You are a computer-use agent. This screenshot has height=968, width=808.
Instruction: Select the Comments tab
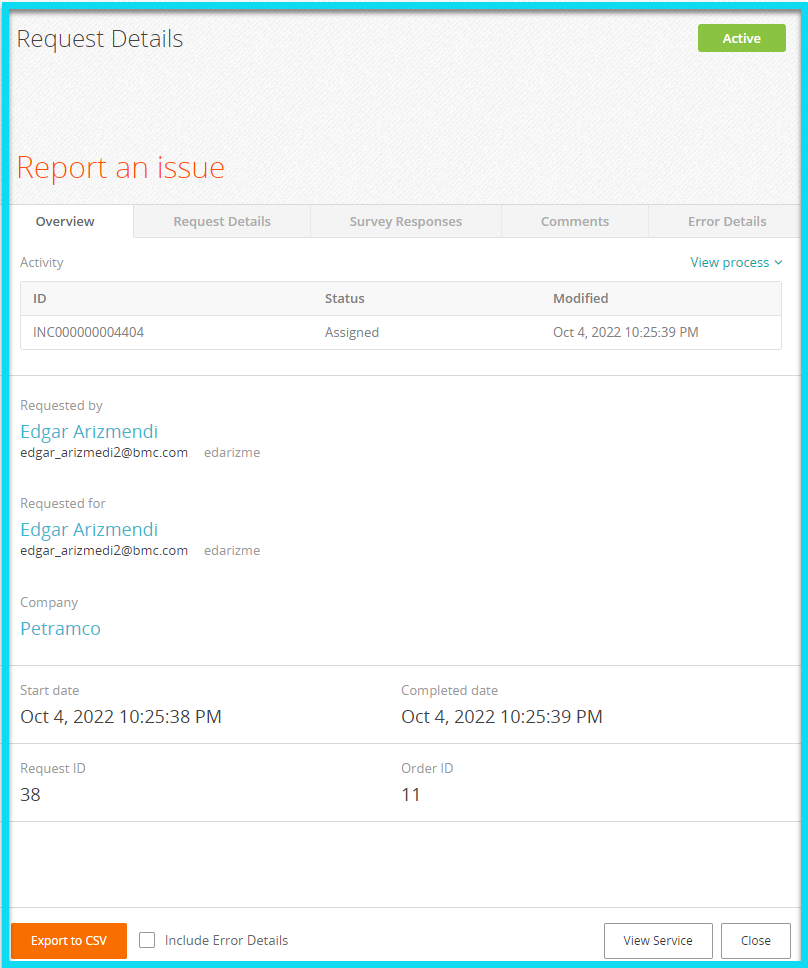click(x=574, y=221)
